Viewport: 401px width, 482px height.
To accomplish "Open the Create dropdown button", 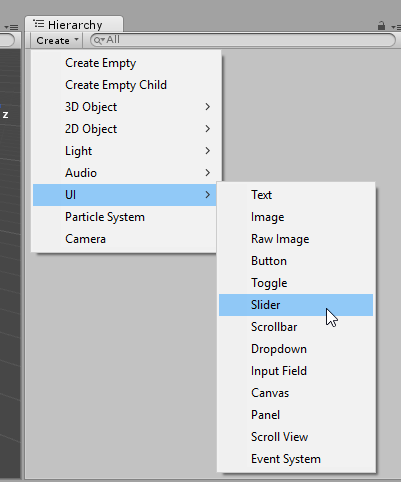I will point(57,40).
